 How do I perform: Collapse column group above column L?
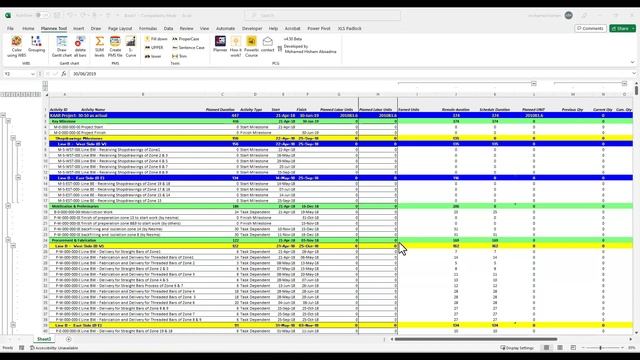(533, 84)
